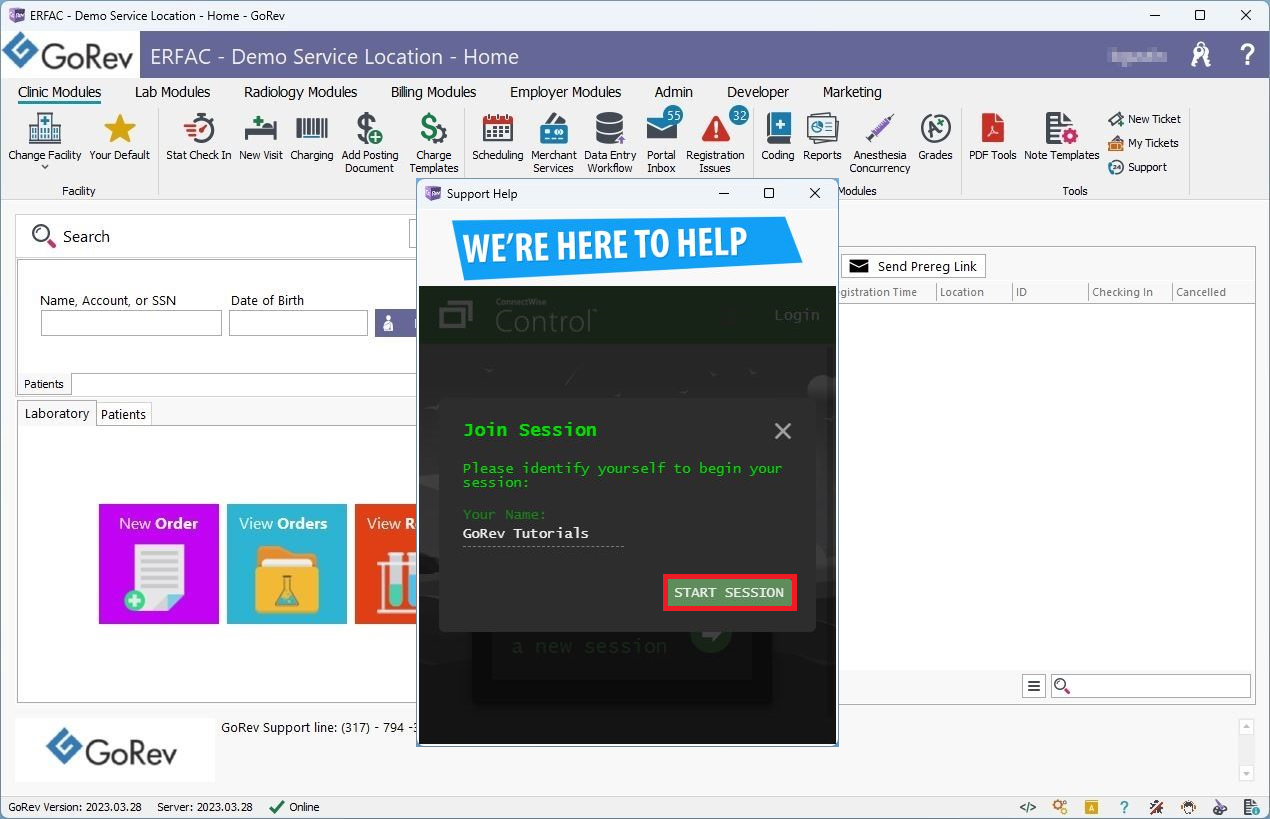Click the question mark help icon in header
The image size is (1270, 819).
(x=1247, y=55)
